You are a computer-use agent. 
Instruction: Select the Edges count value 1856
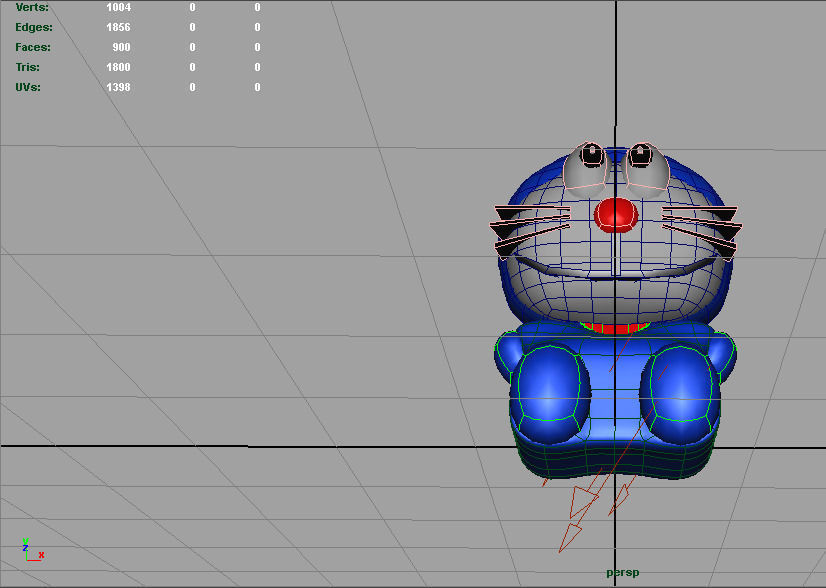pyautogui.click(x=118, y=27)
